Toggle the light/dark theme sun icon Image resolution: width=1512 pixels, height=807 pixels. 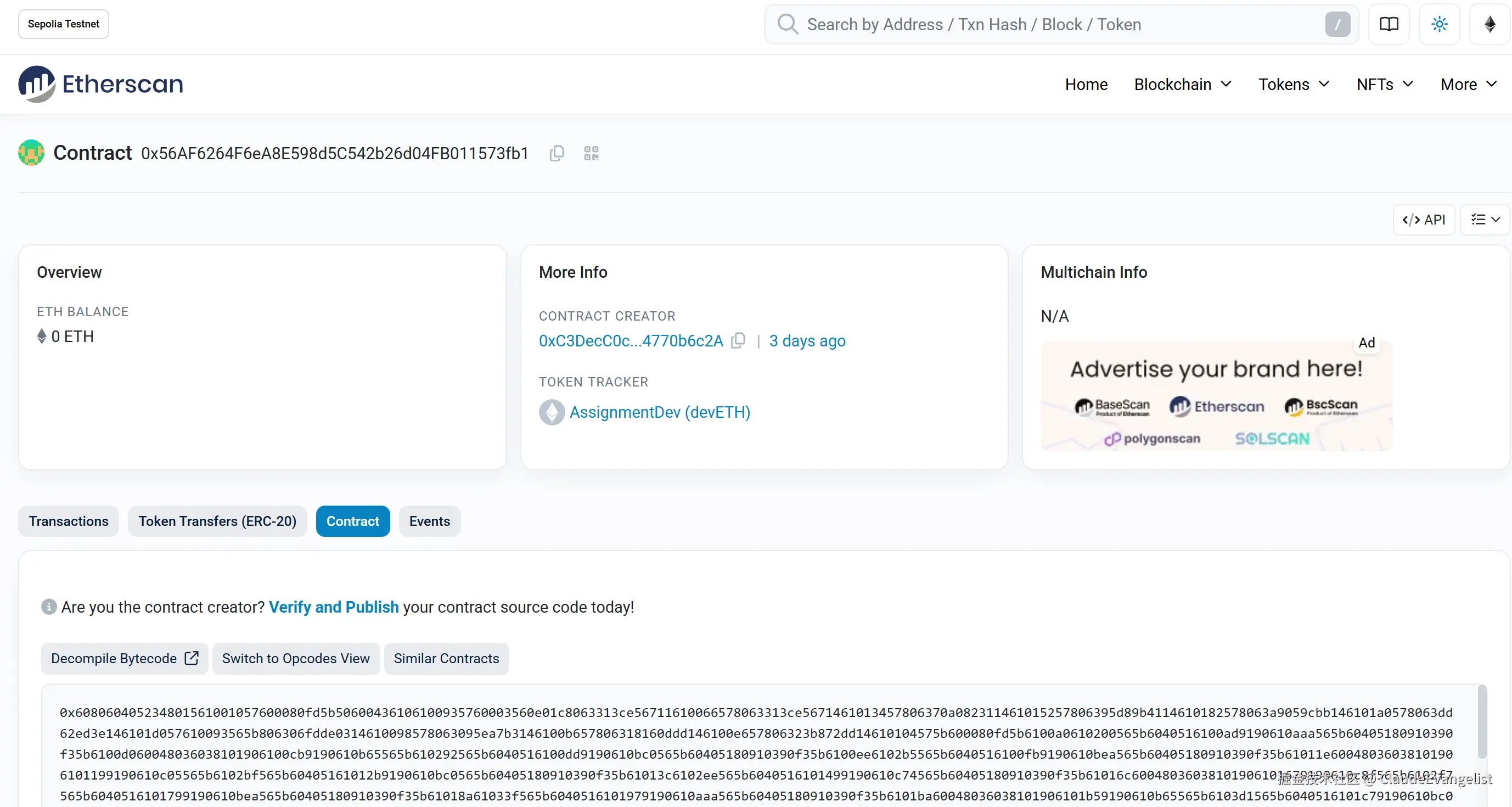(x=1438, y=24)
